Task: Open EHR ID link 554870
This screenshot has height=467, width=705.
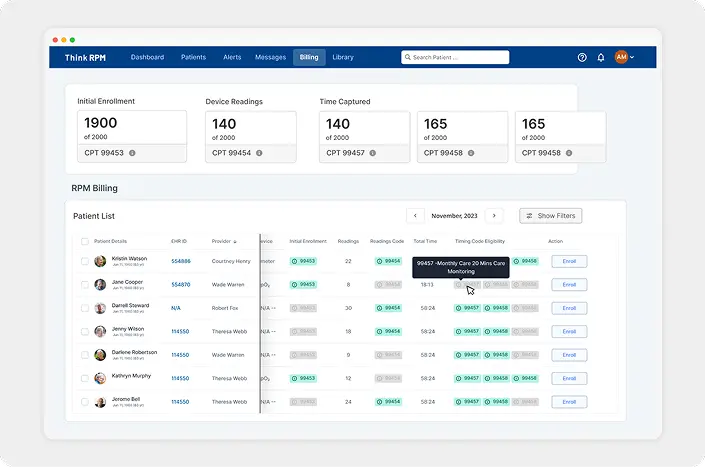Action: (181, 284)
